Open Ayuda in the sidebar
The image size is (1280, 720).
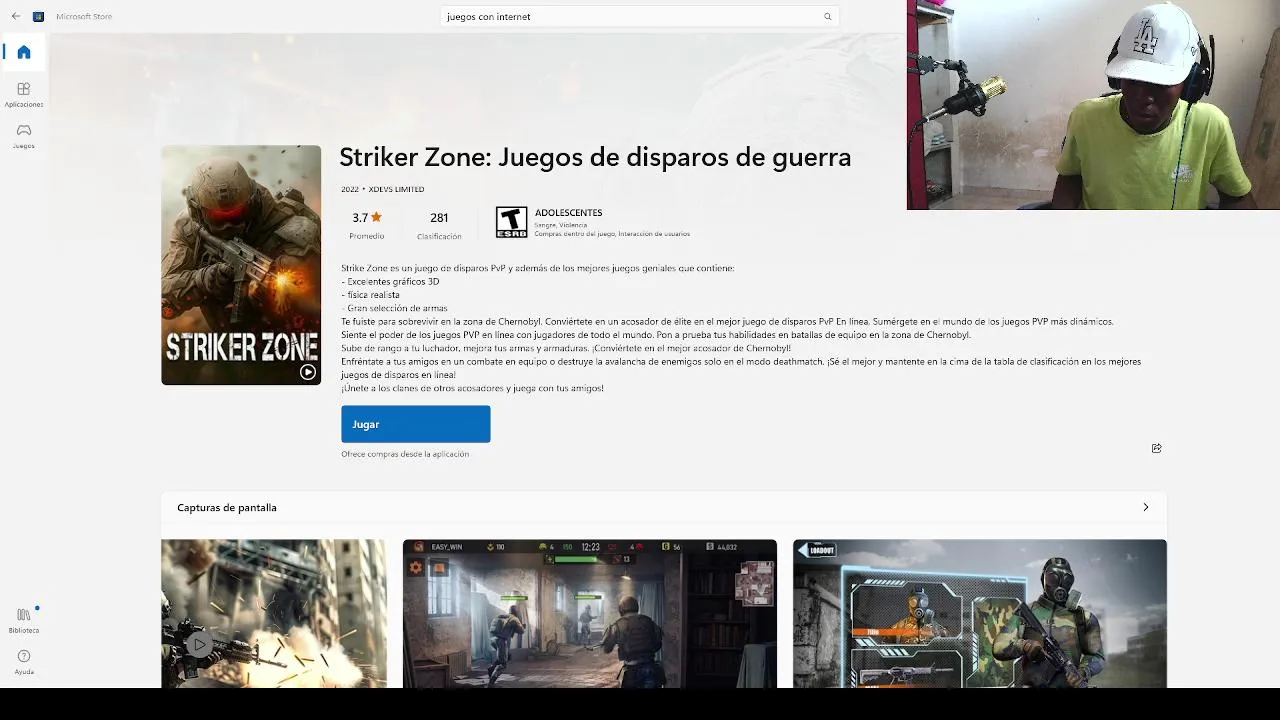coord(24,662)
